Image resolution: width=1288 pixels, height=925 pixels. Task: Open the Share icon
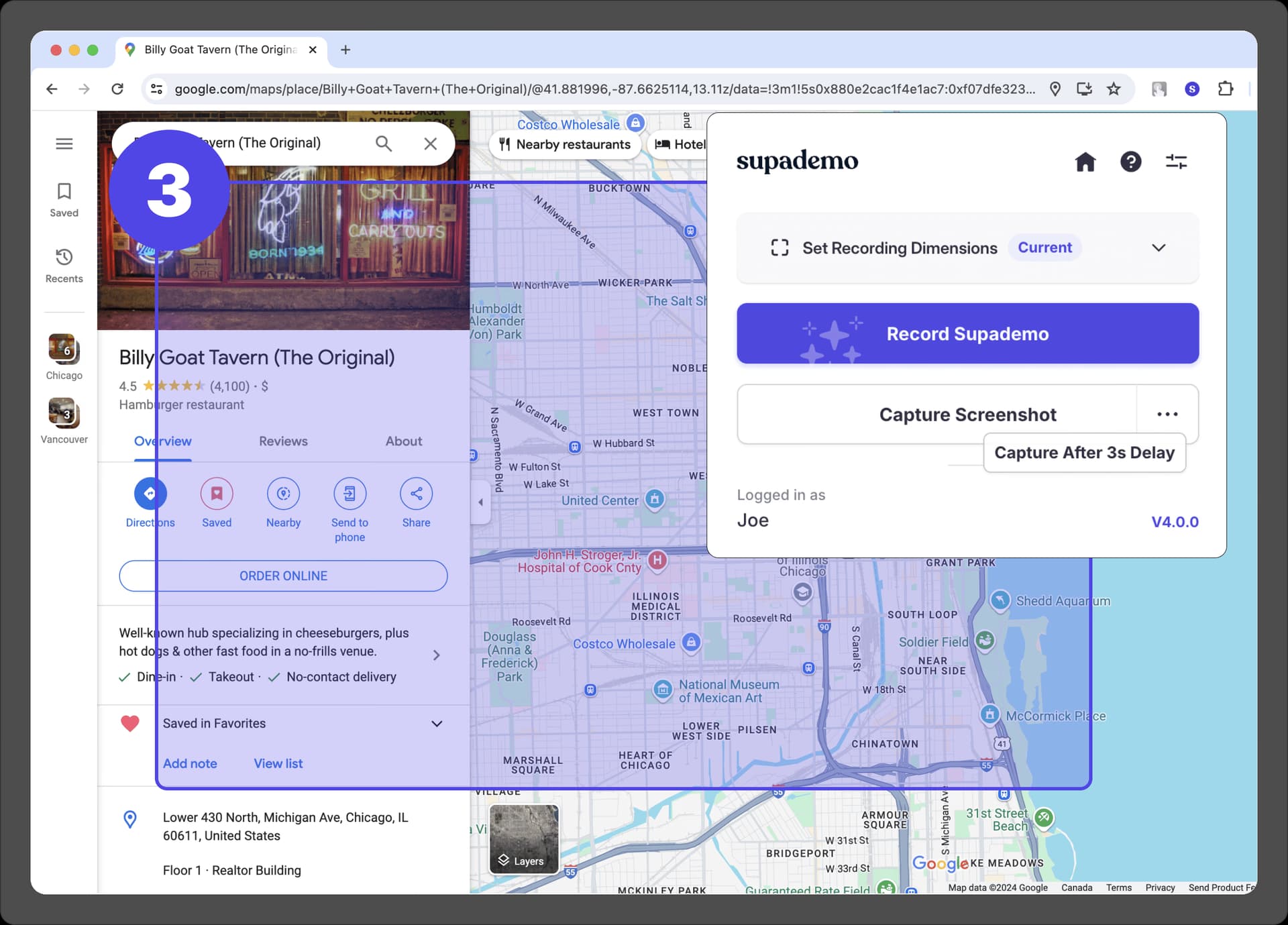click(x=416, y=494)
